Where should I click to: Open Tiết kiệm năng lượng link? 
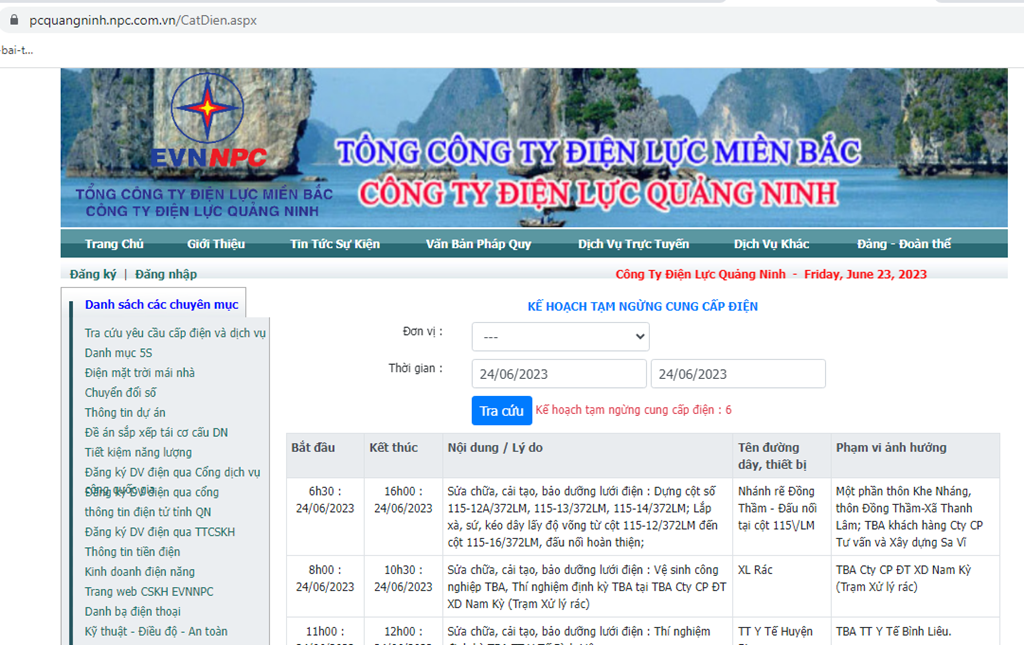[138, 452]
